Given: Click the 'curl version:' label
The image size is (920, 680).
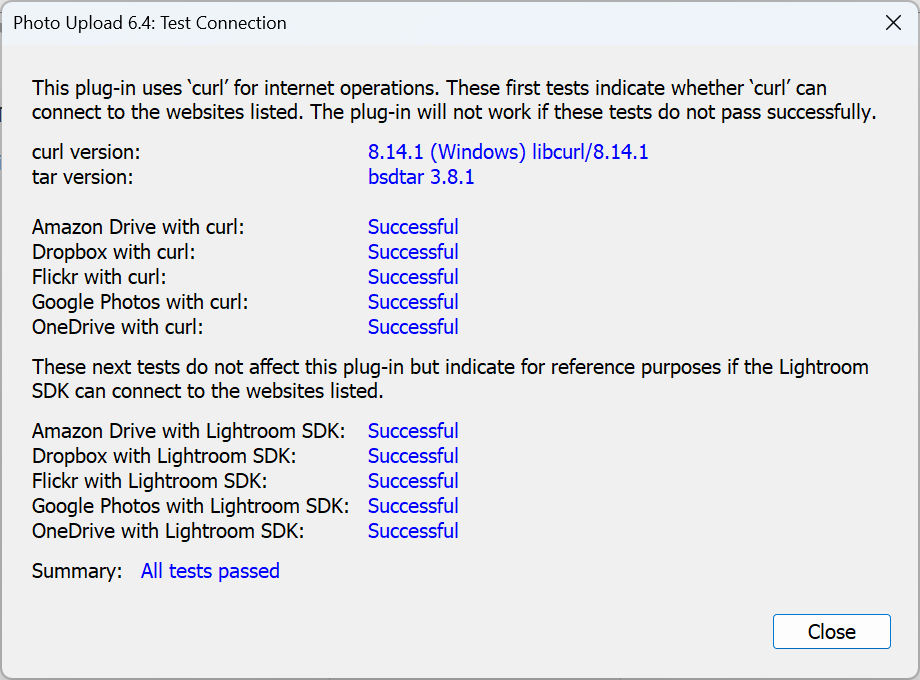Looking at the screenshot, I should click(x=86, y=153).
